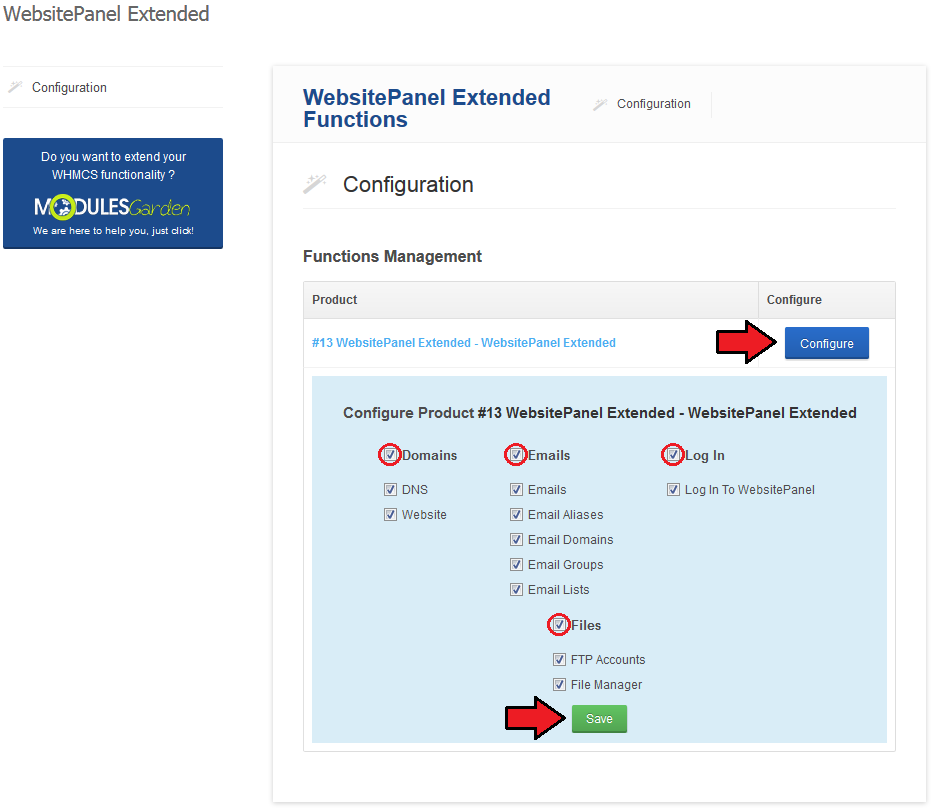Screen dimensions: 931x808
Task: Select the Configuration tab in the header
Action: [653, 104]
